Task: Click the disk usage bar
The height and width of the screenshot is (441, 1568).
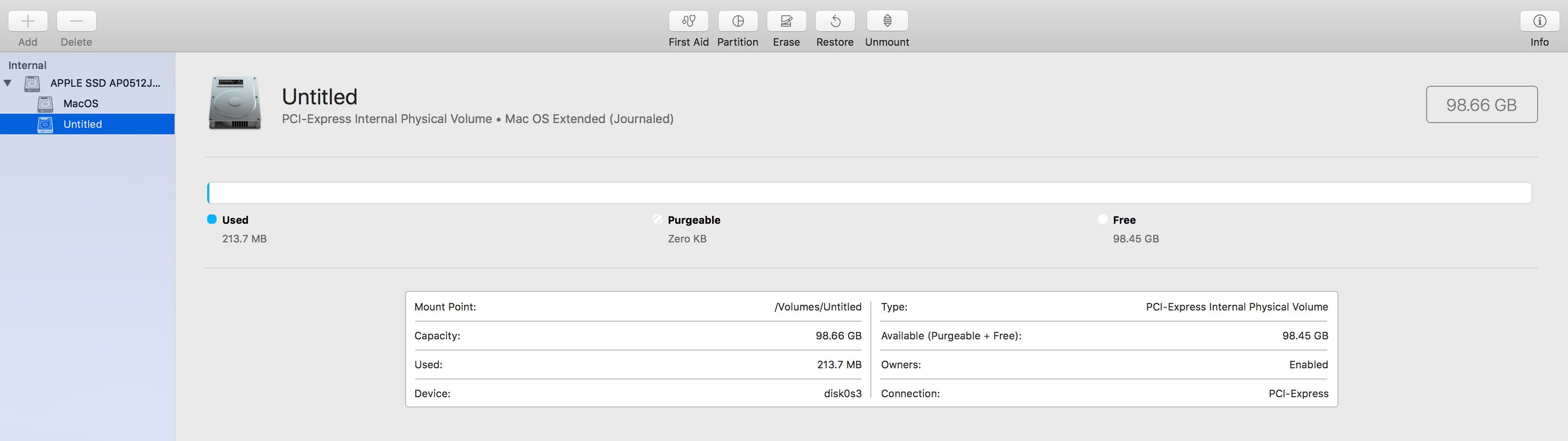Action: (x=869, y=193)
